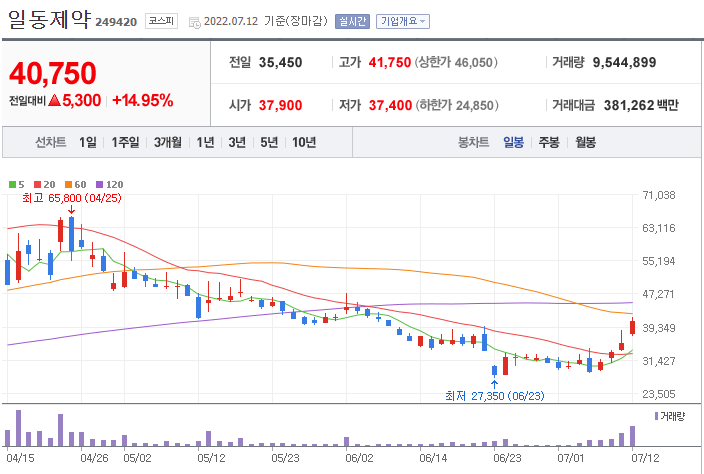Click the 고가 value 41,750
This screenshot has width=704, height=474.
[390, 62]
